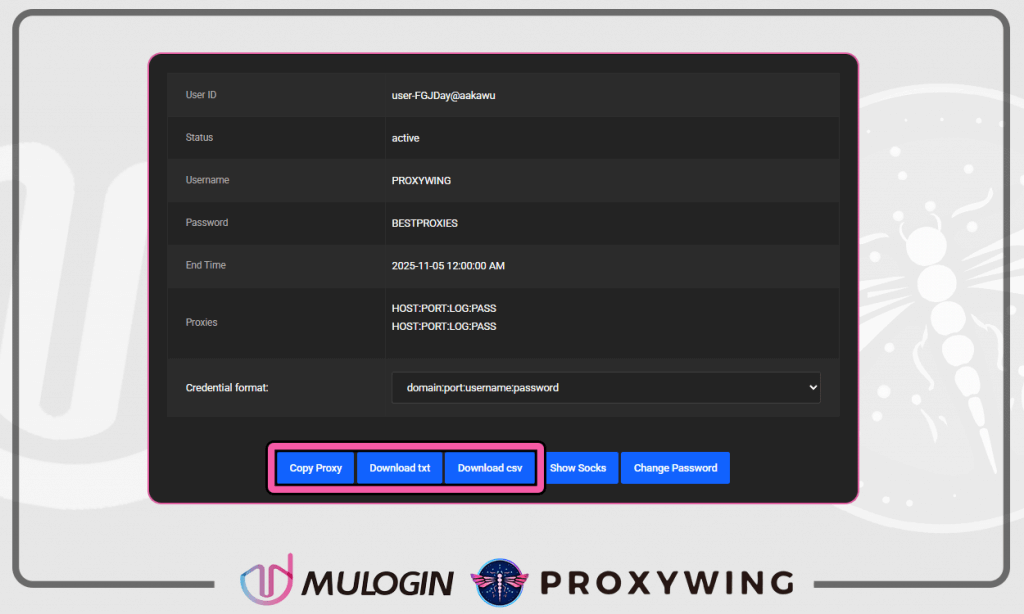
Task: Click the Username row label
Action: (207, 180)
